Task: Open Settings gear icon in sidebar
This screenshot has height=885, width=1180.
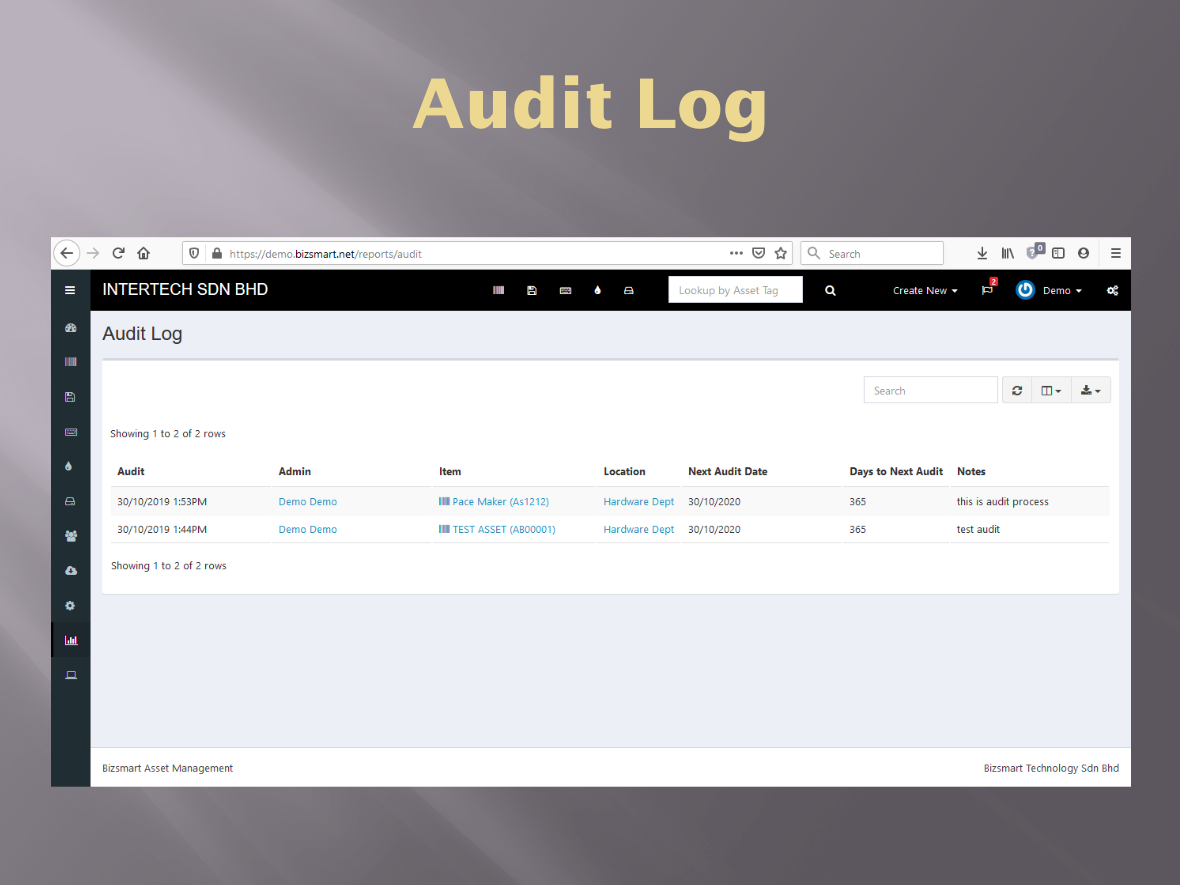Action: pos(70,606)
